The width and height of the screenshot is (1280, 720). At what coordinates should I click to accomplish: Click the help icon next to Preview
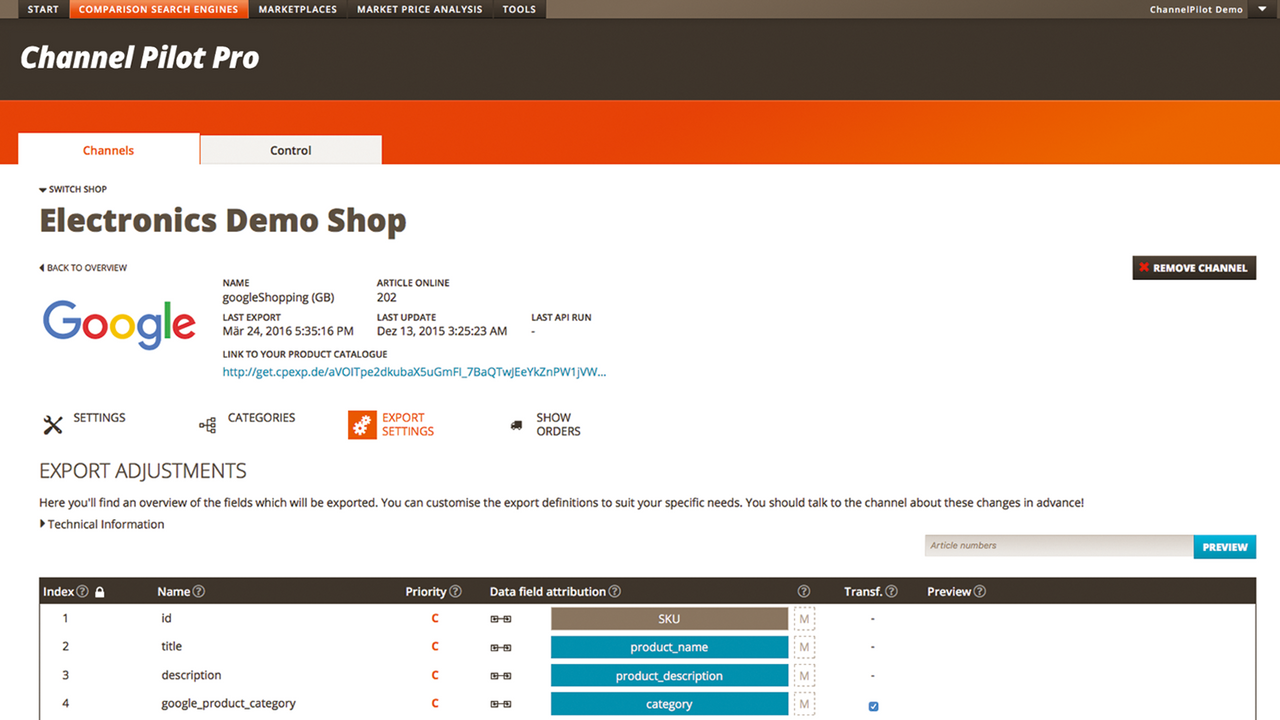pyautogui.click(x=980, y=592)
